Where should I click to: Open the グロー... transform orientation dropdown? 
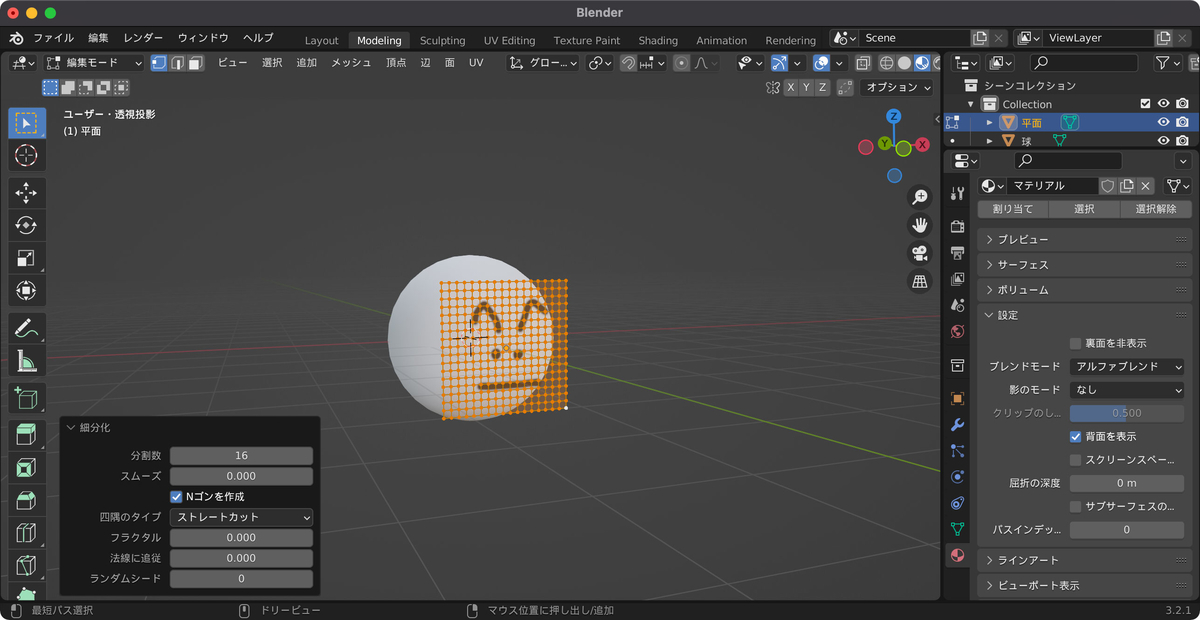point(543,62)
